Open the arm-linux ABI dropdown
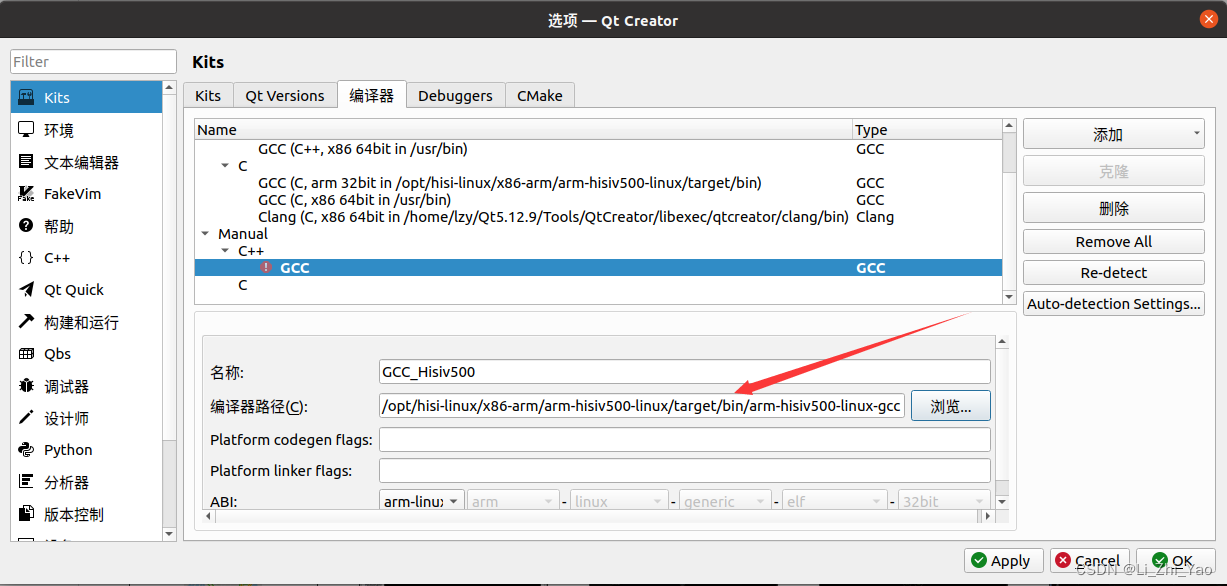The width and height of the screenshot is (1227, 586). [422, 501]
